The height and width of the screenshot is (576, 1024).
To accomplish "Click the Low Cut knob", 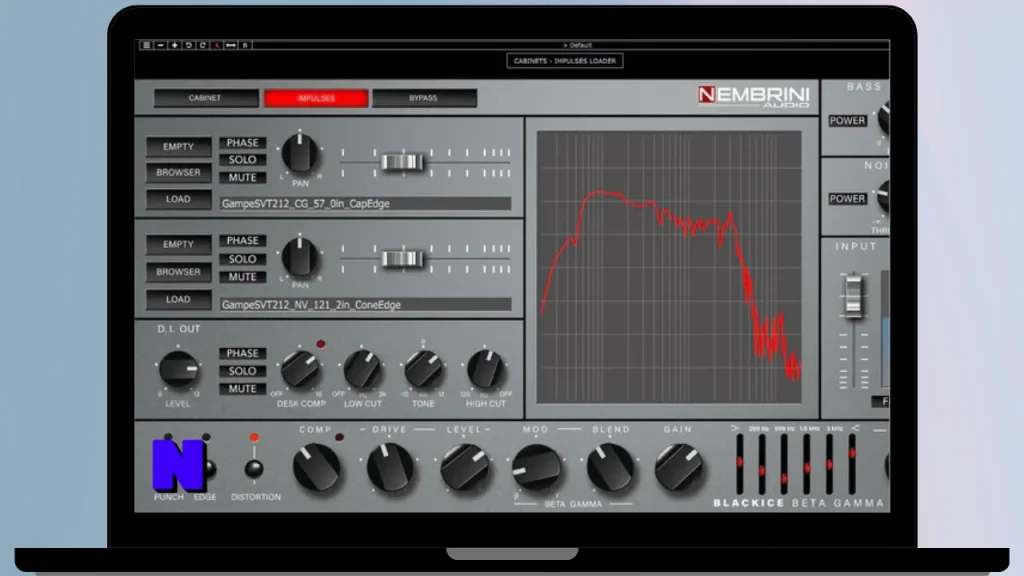I will coord(362,370).
